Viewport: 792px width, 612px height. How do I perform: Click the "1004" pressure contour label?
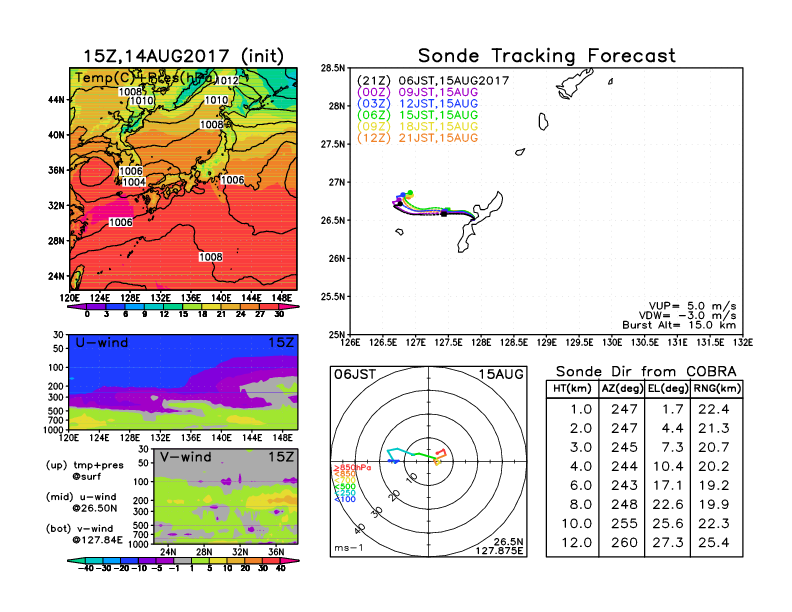point(134,182)
